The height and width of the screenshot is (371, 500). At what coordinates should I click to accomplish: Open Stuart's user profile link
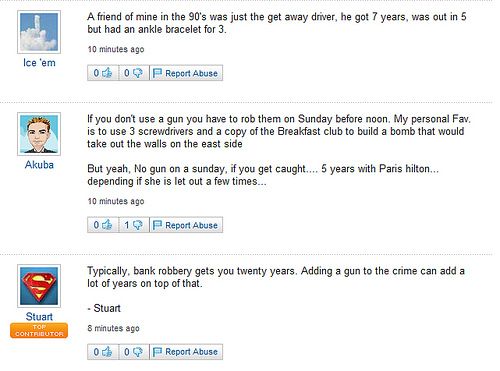click(x=39, y=317)
